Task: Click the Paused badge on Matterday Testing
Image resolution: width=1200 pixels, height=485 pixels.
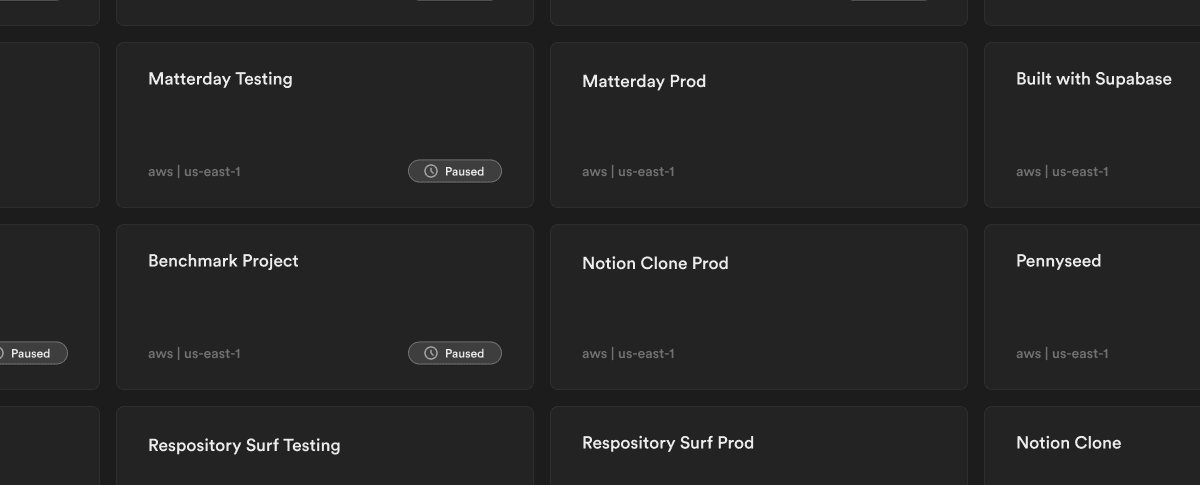Action: (455, 172)
